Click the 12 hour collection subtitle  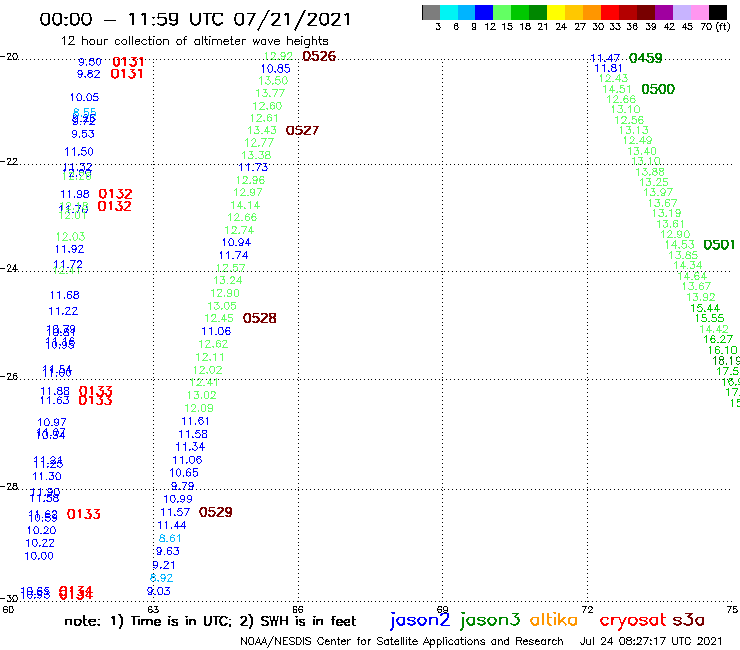pyautogui.click(x=194, y=41)
